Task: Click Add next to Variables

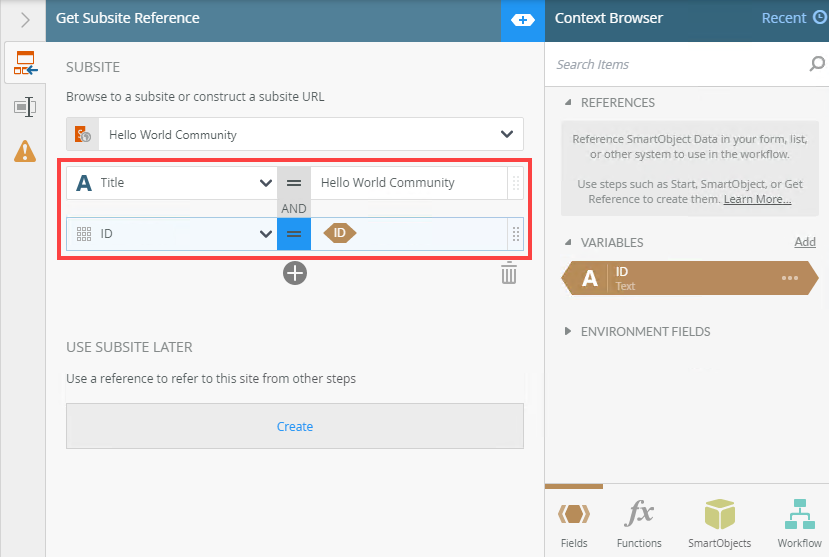Action: [x=804, y=242]
